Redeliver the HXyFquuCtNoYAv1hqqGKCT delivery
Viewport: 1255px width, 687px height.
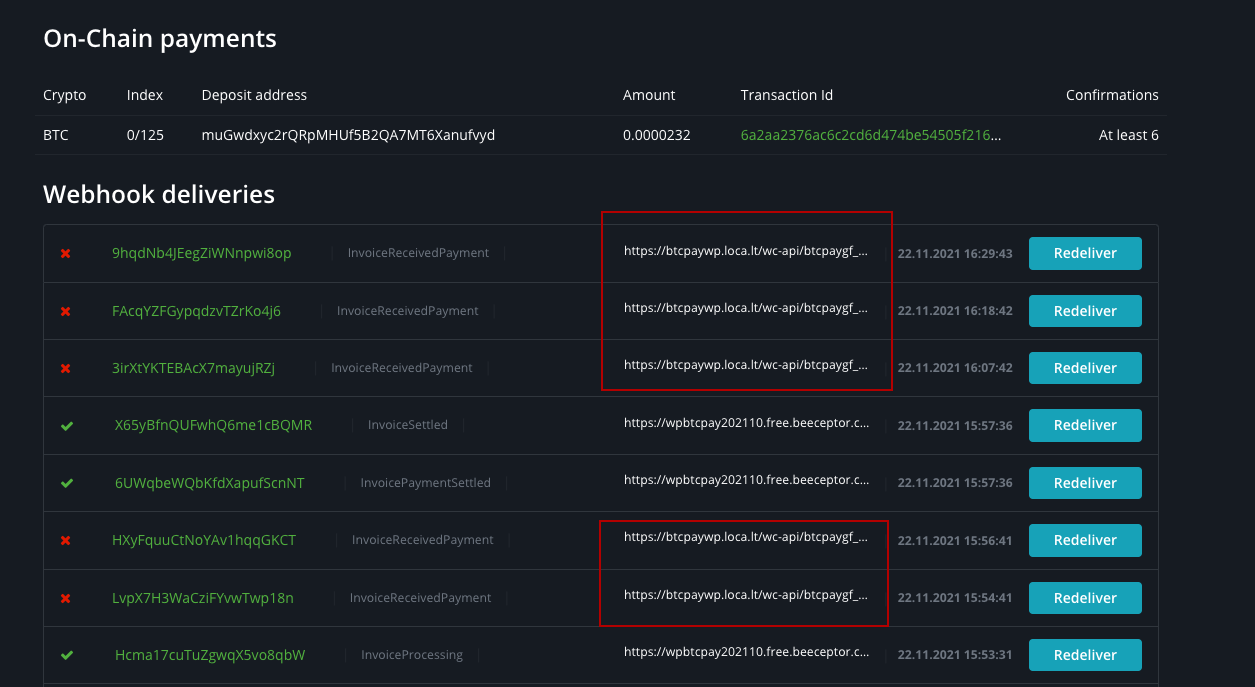pos(1085,540)
